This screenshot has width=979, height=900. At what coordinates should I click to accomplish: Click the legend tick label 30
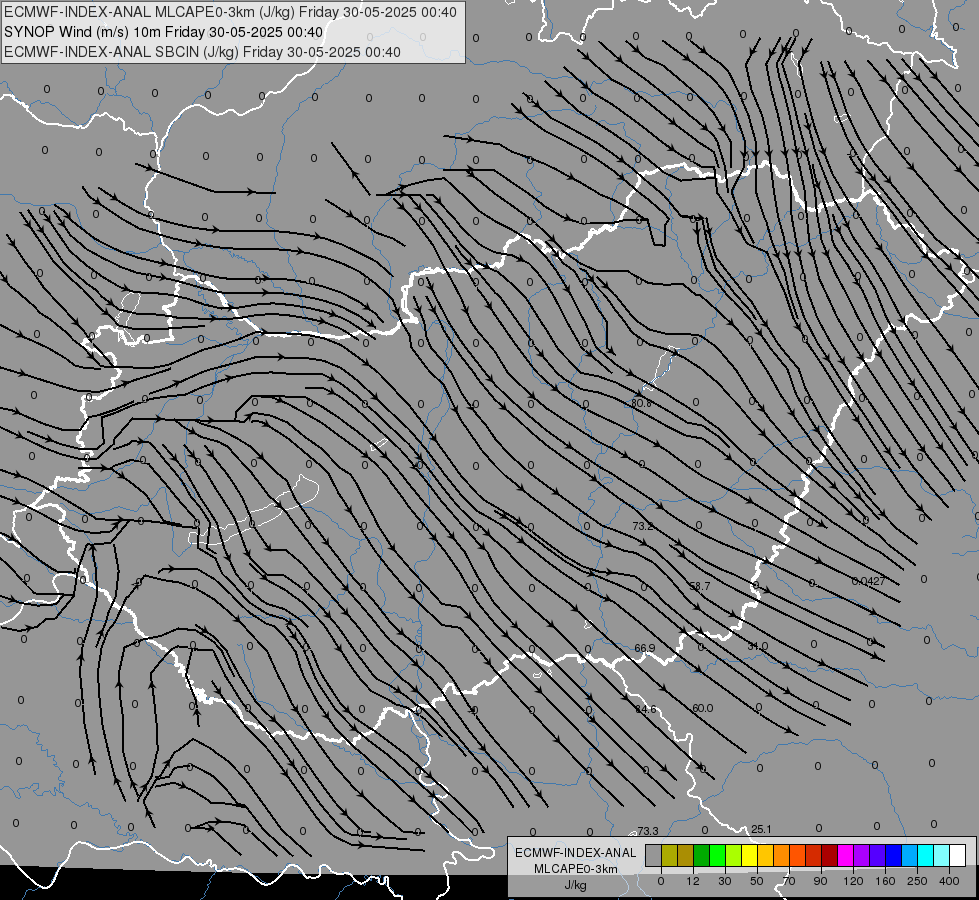[x=725, y=881]
